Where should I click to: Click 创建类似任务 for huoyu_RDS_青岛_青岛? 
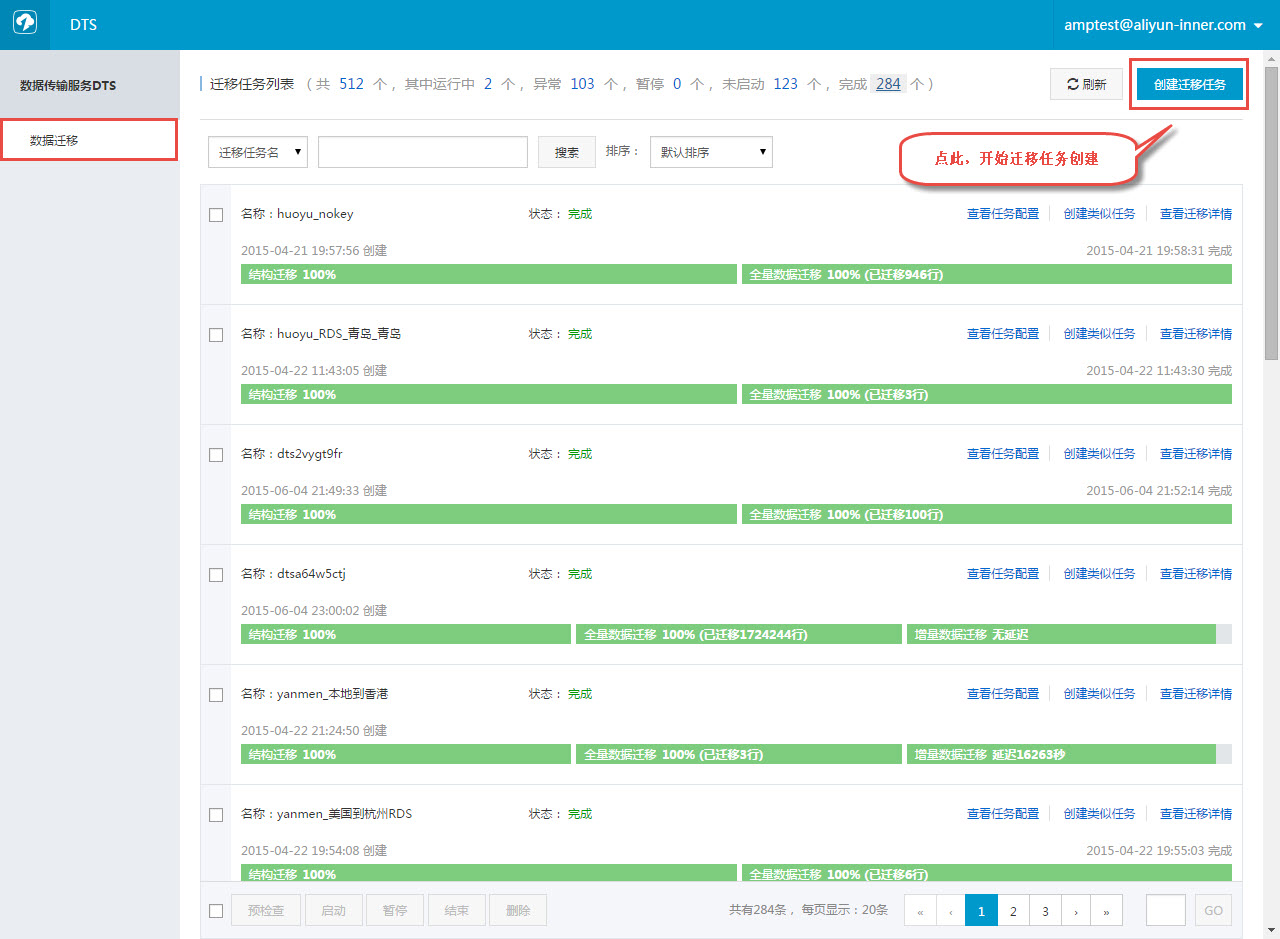[x=1099, y=334]
